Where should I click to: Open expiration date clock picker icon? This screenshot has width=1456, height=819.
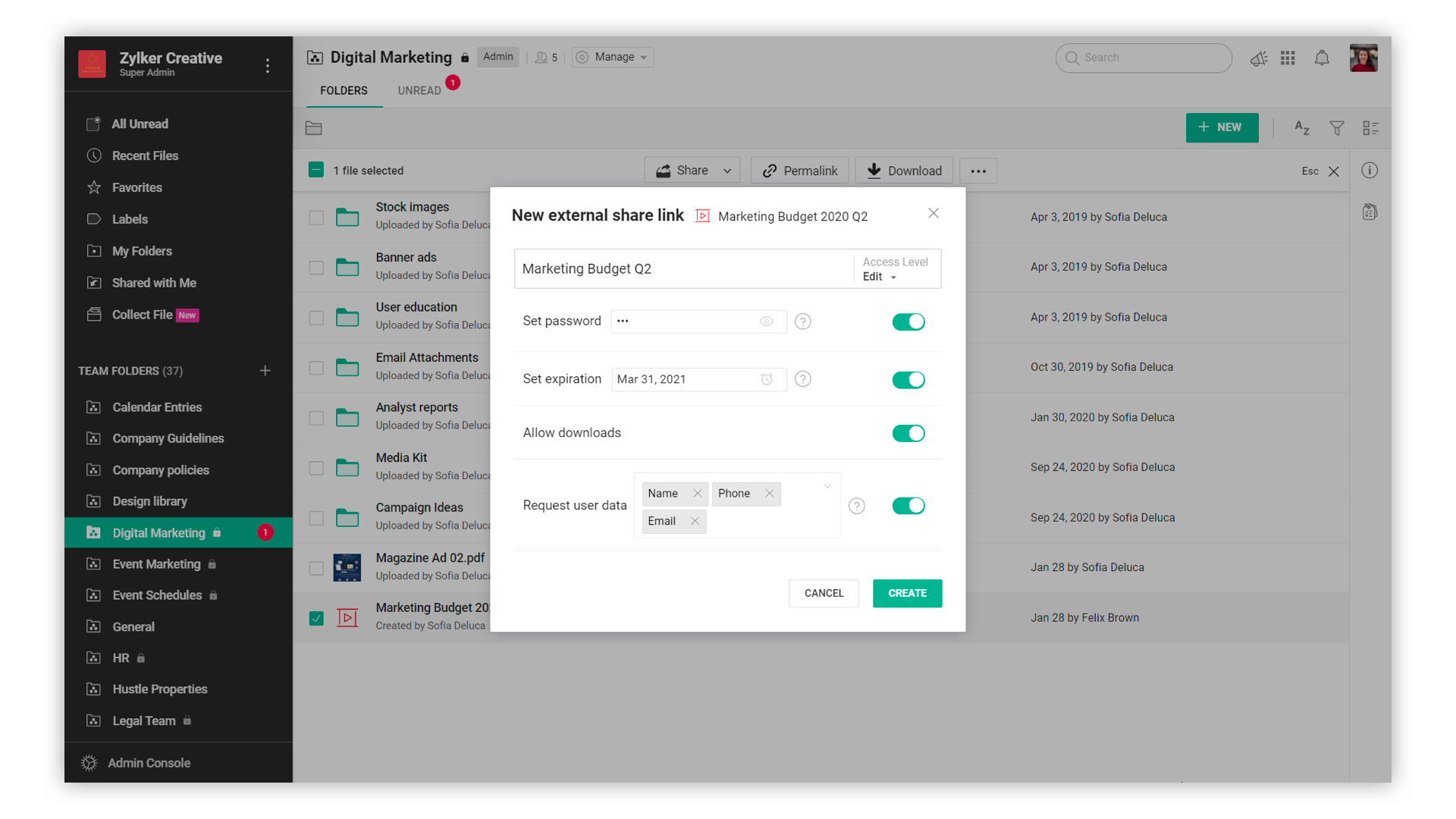point(767,379)
